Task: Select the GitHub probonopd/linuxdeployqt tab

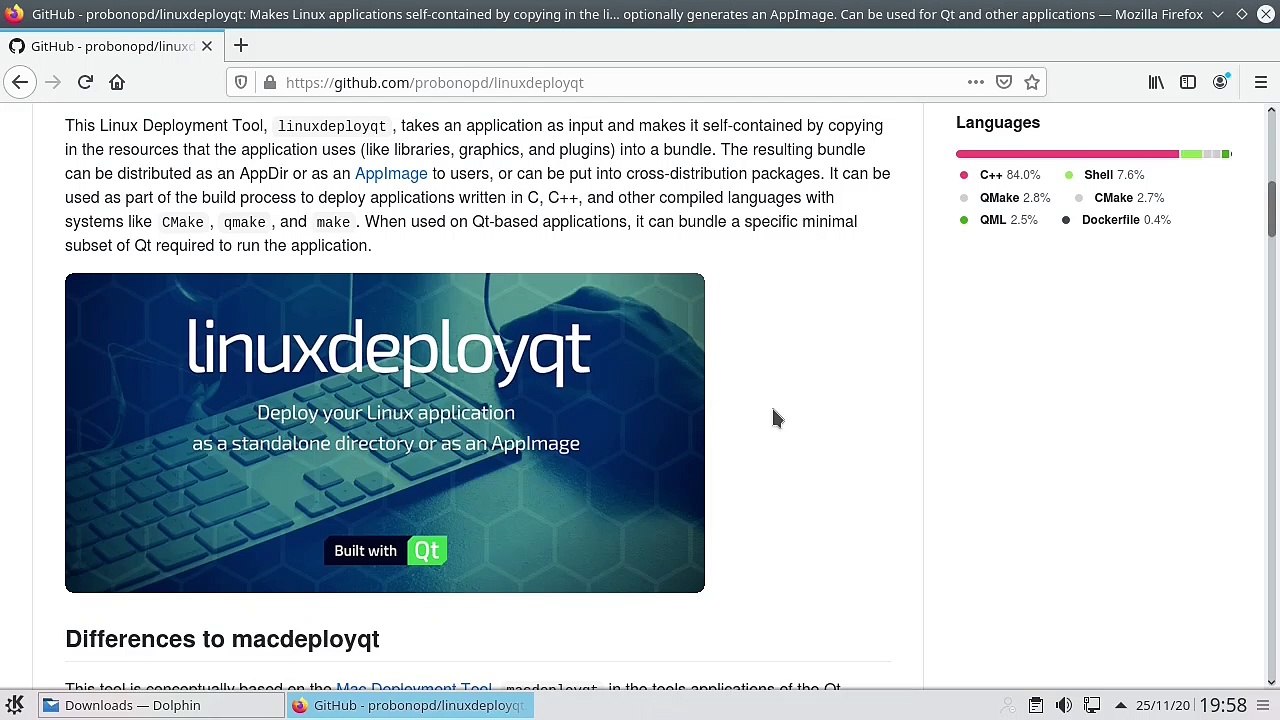Action: pos(110,46)
